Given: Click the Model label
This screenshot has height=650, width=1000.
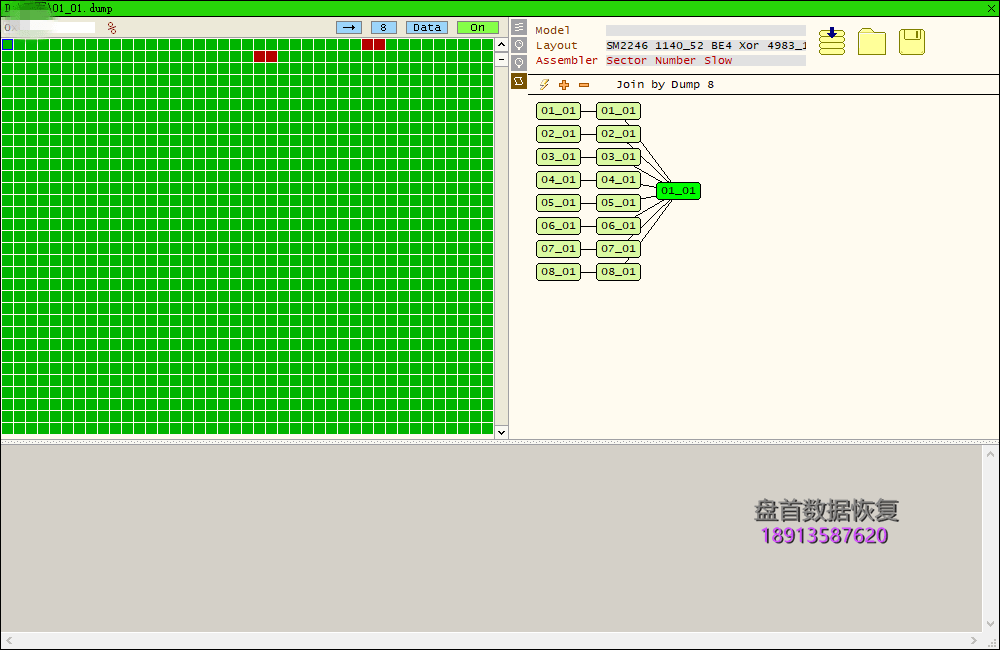Looking at the screenshot, I should coord(552,31).
